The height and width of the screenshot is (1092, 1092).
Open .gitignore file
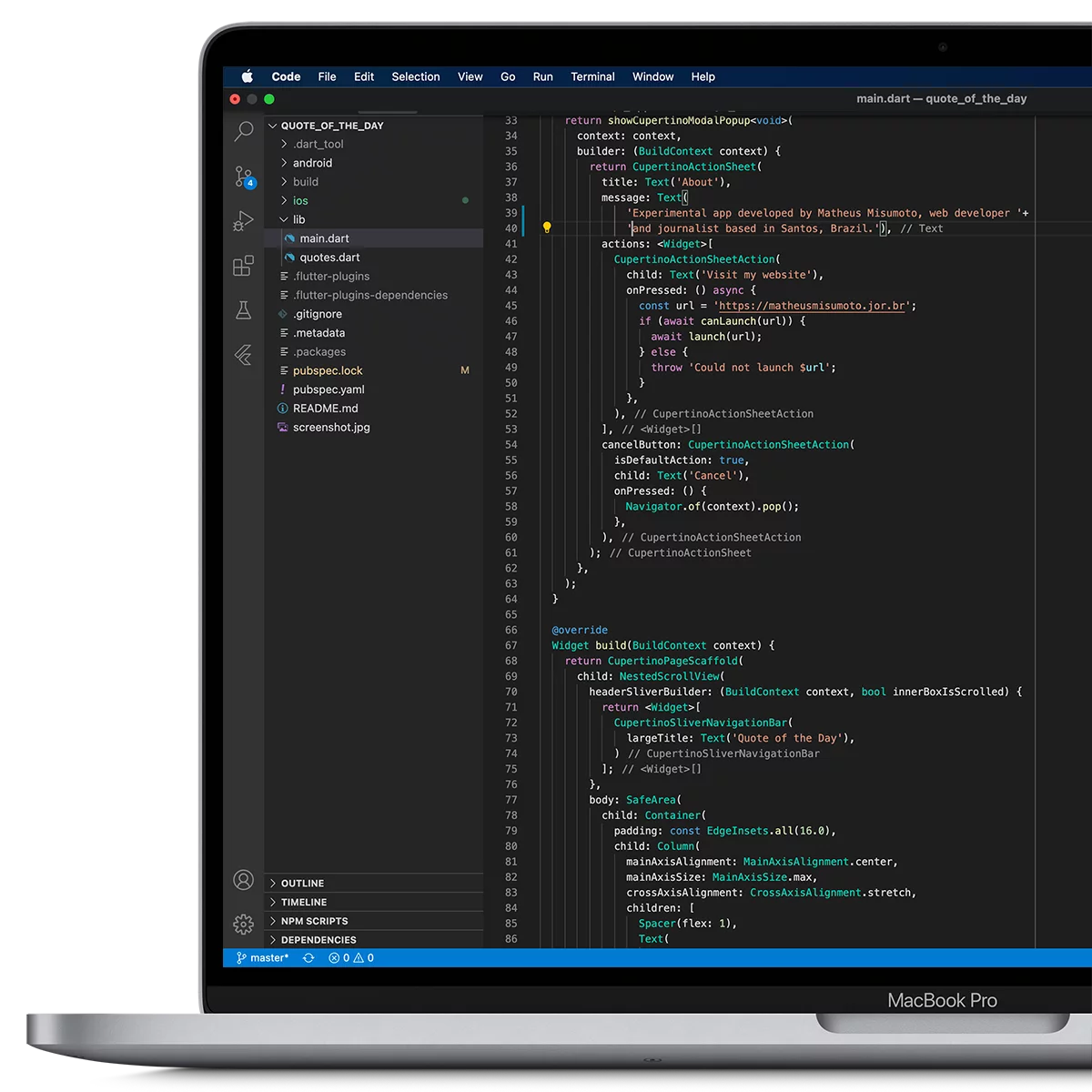click(x=373, y=314)
